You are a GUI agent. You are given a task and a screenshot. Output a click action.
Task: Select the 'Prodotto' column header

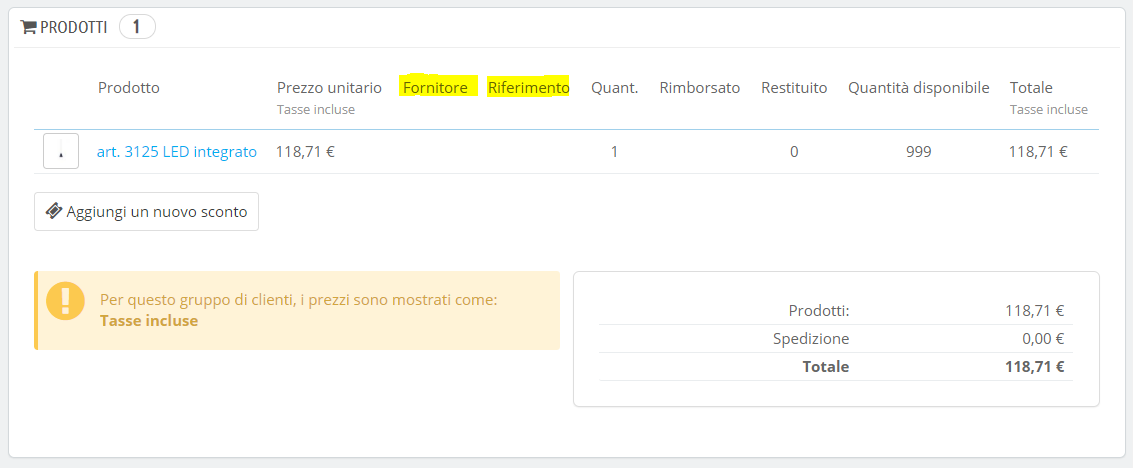coord(129,88)
